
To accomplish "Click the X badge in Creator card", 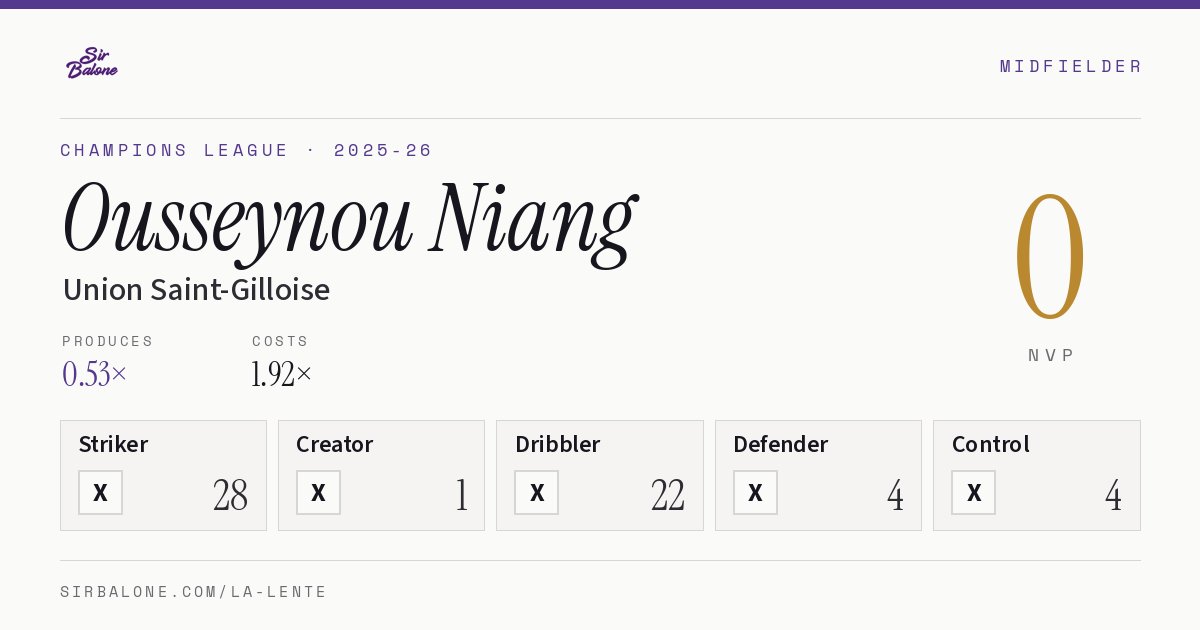I will [x=318, y=493].
